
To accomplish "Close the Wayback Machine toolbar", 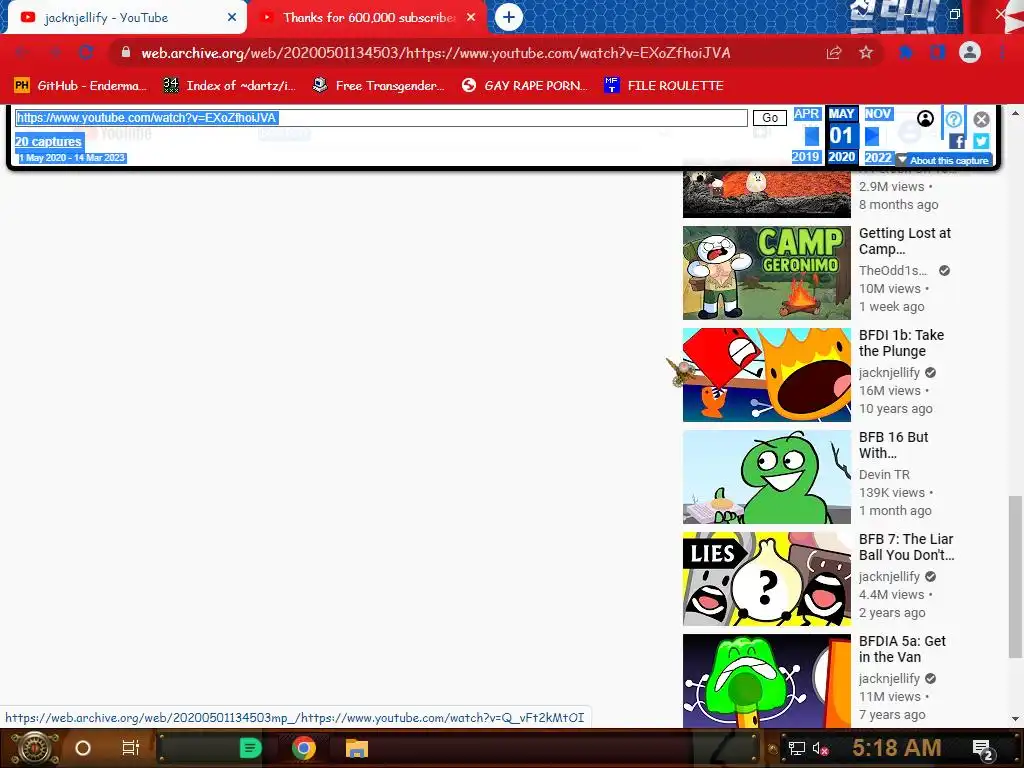I will click(981, 119).
